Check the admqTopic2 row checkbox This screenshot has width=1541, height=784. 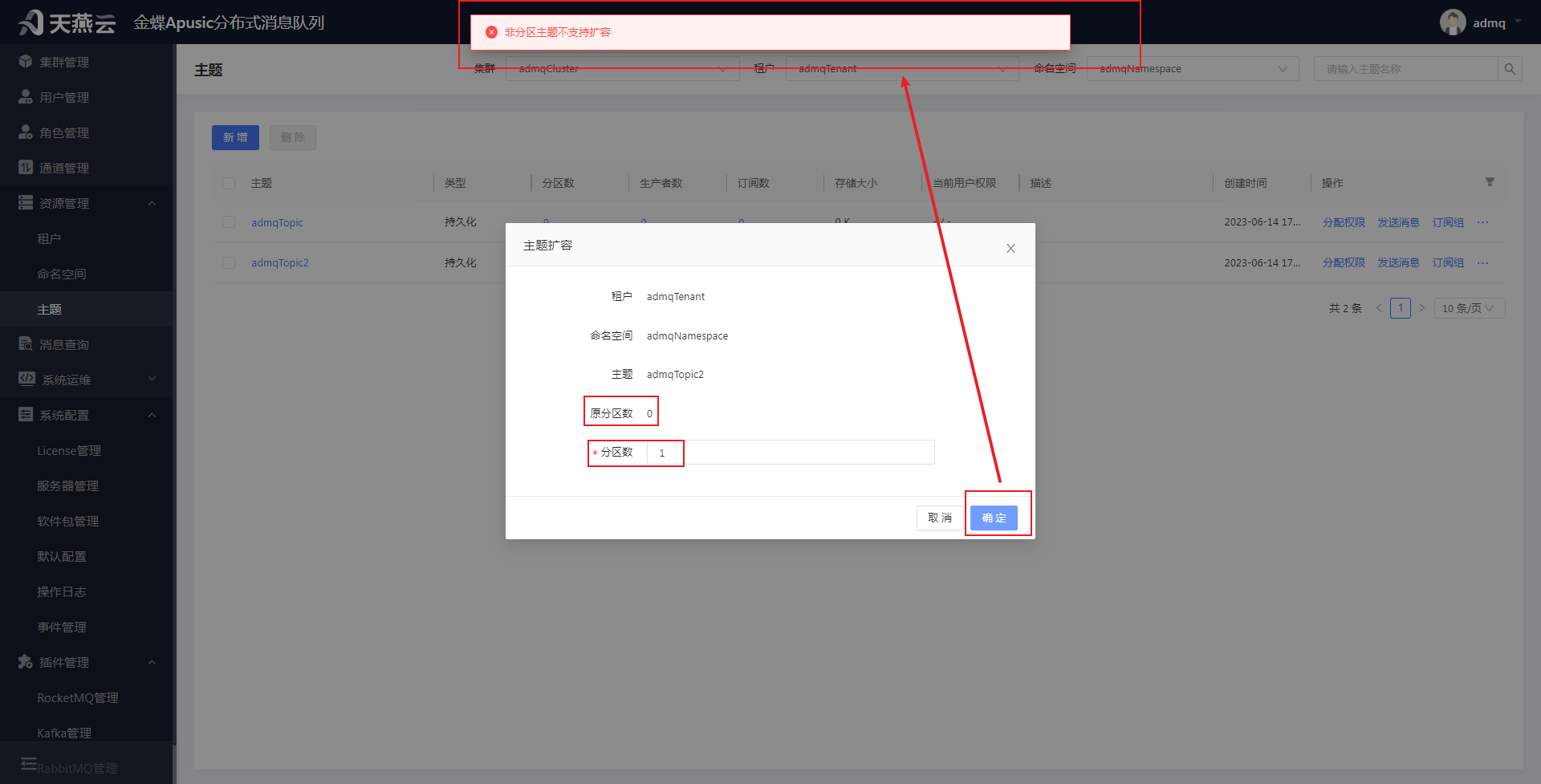(229, 262)
